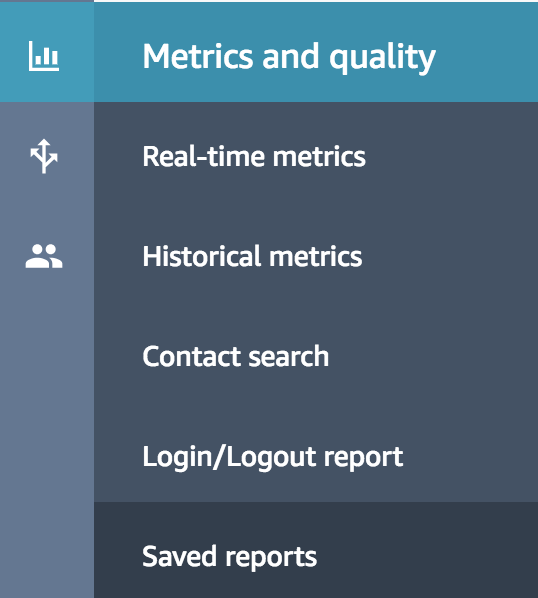Tap the three-way split arrow icon
The width and height of the screenshot is (538, 598).
44,156
